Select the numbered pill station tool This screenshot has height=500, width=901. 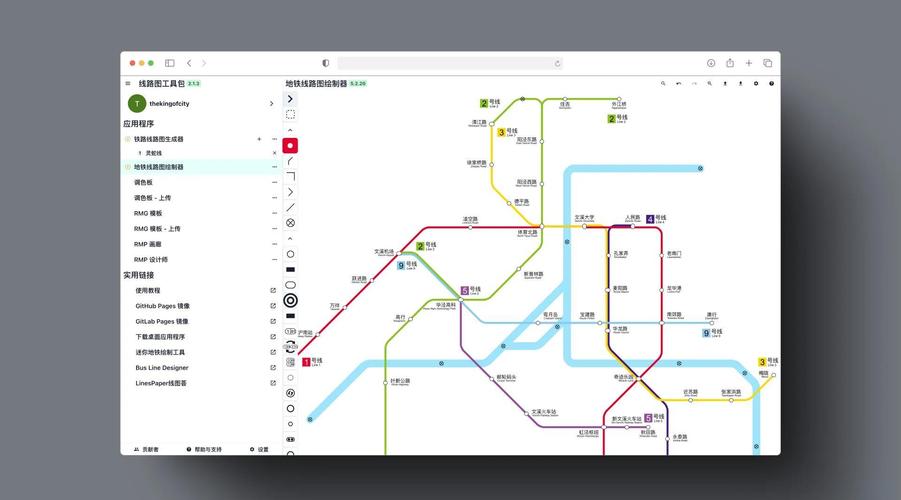point(290,332)
